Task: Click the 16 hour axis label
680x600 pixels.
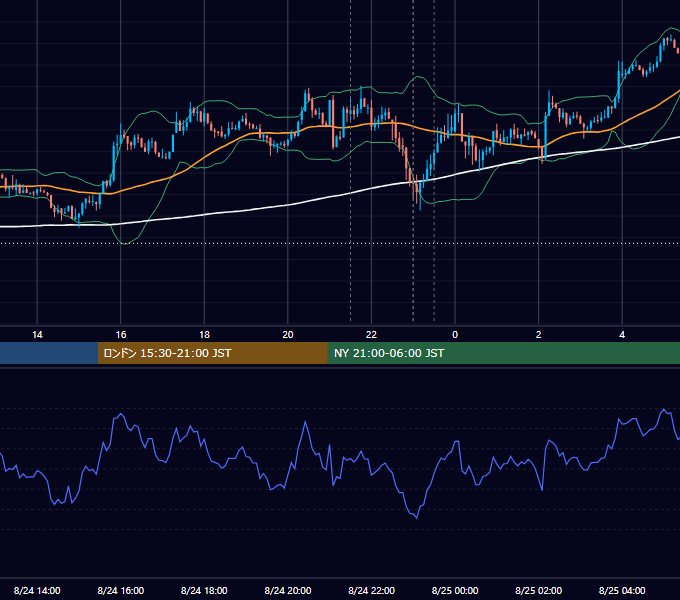Action: click(x=121, y=335)
